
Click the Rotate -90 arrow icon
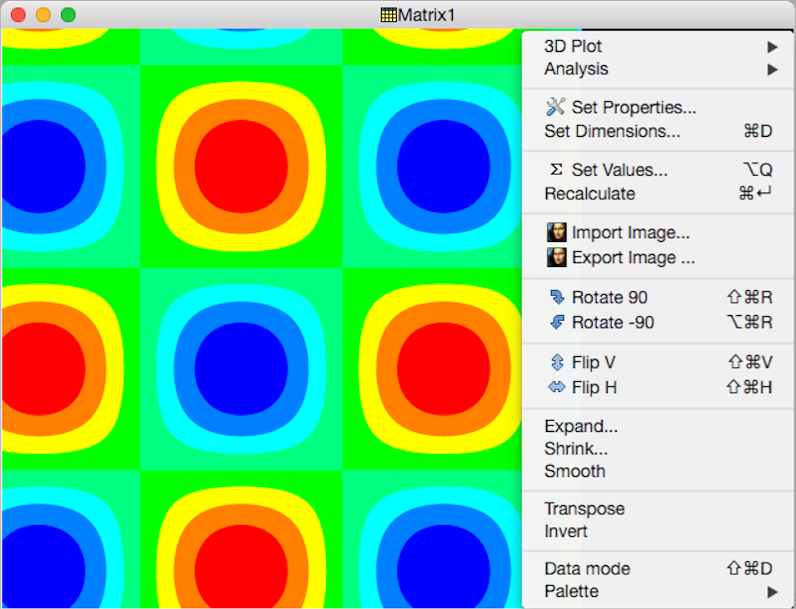[x=557, y=322]
